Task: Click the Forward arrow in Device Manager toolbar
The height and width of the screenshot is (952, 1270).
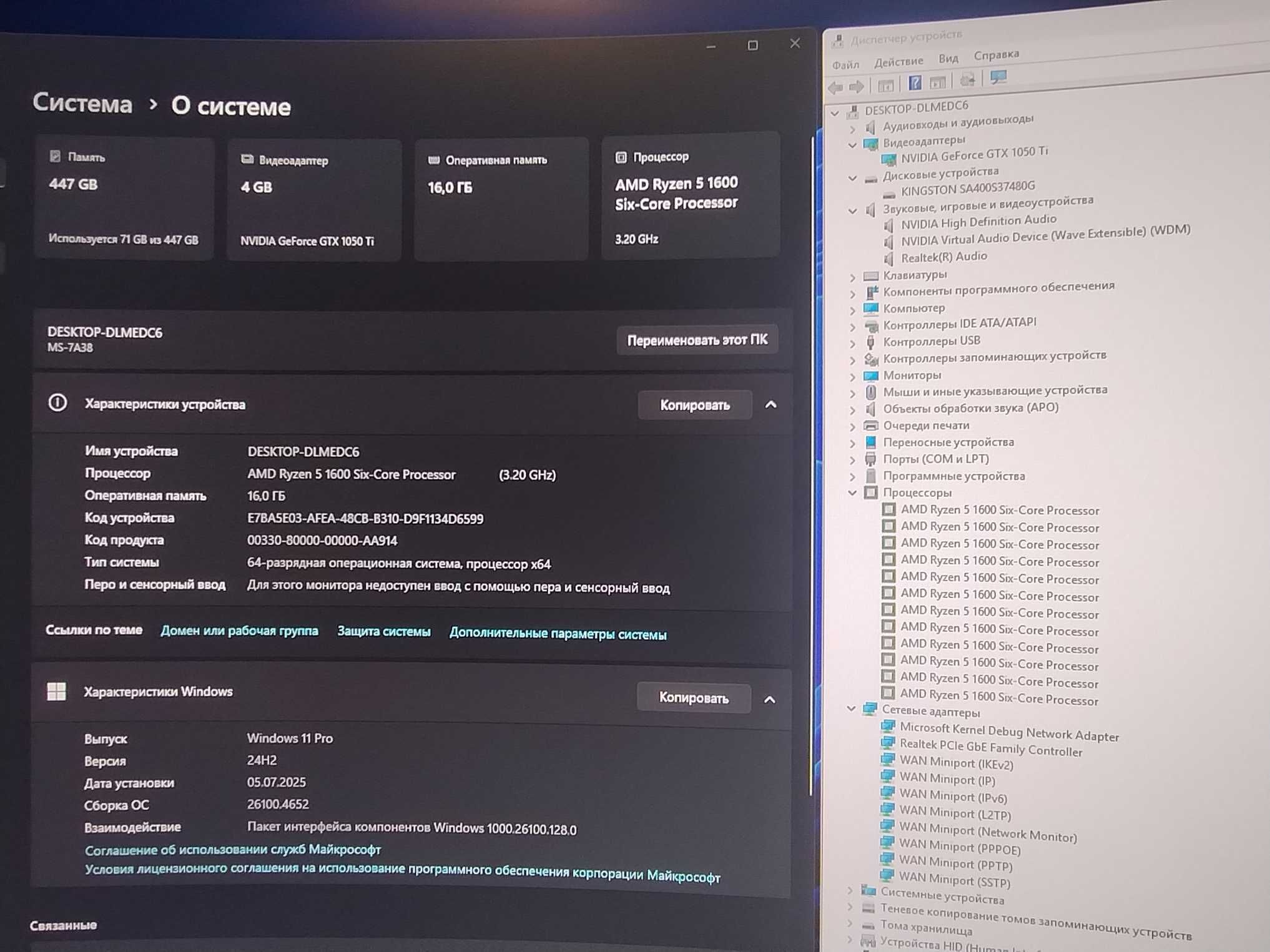Action: point(857,86)
